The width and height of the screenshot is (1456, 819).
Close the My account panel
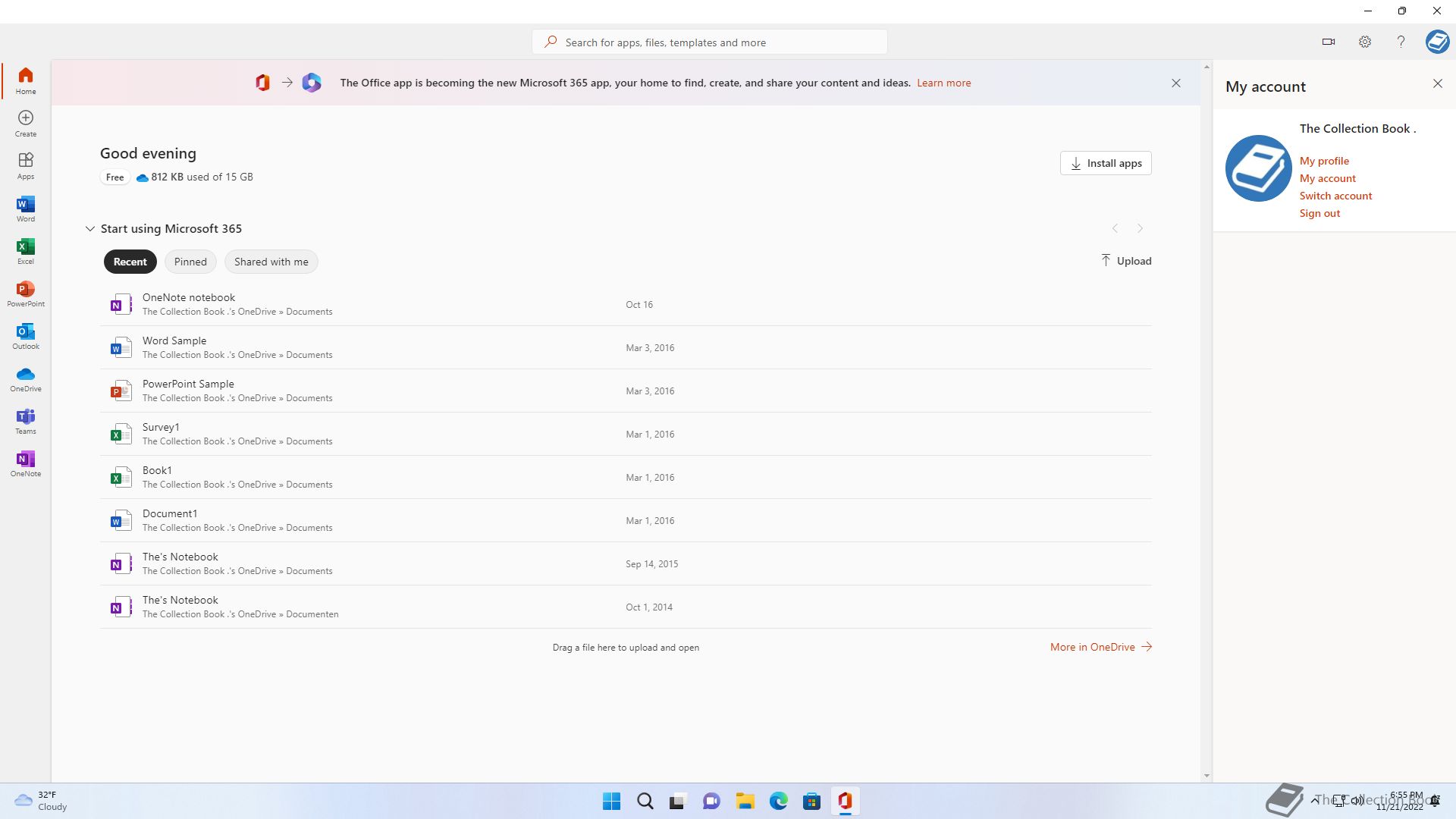coord(1438,83)
